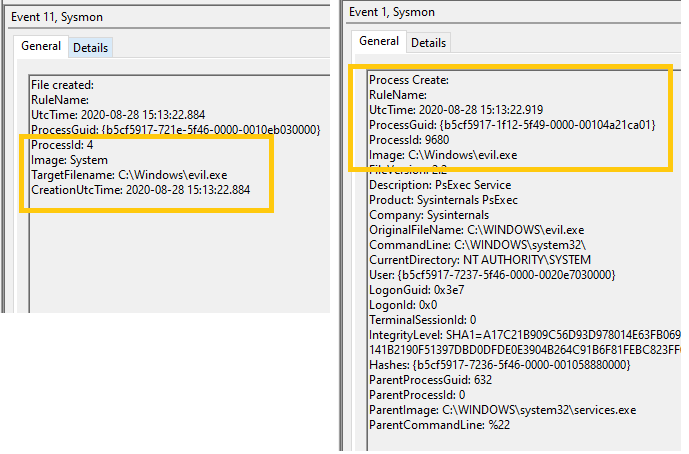The height and width of the screenshot is (454, 689).
Task: Click the 'Process Create:' line
Action: [409, 80]
